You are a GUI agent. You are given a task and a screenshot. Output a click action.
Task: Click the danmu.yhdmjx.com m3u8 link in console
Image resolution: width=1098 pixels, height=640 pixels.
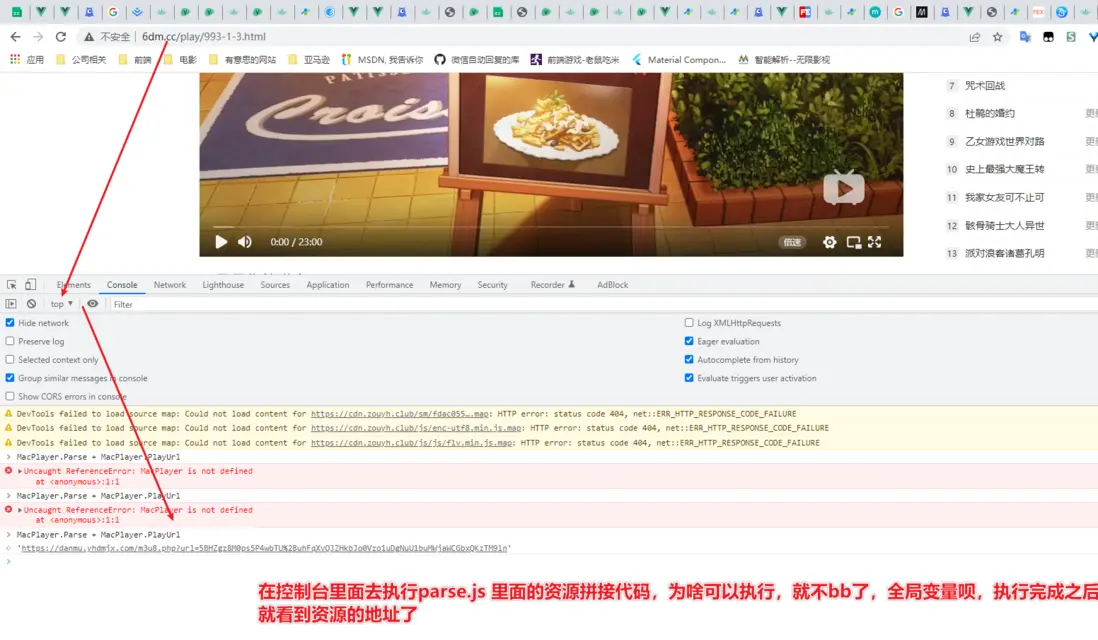click(x=260, y=547)
